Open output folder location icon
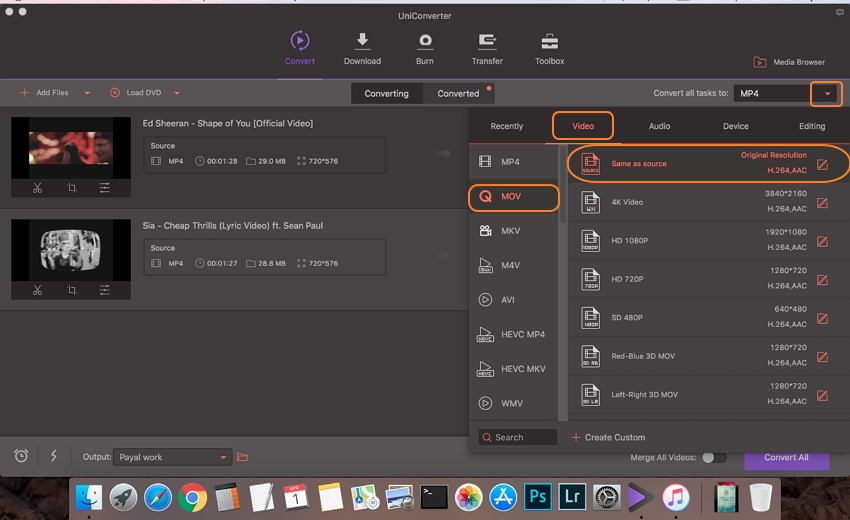This screenshot has height=520, width=850. click(x=242, y=457)
